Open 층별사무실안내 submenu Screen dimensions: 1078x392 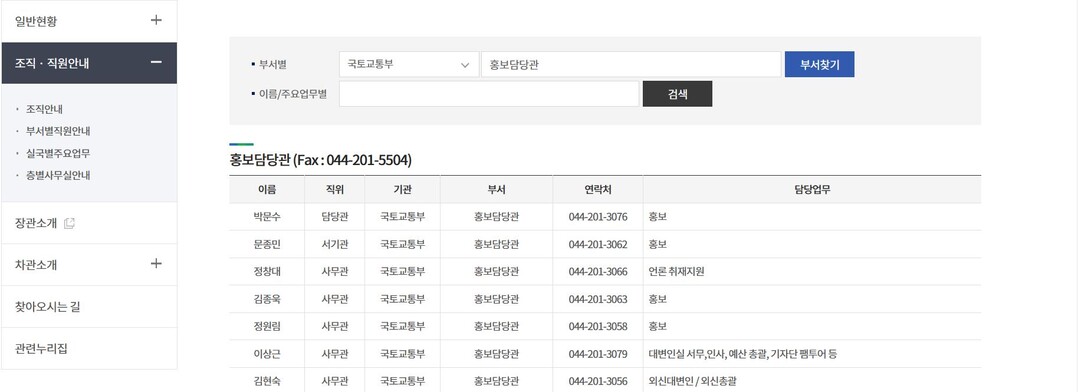[x=58, y=175]
